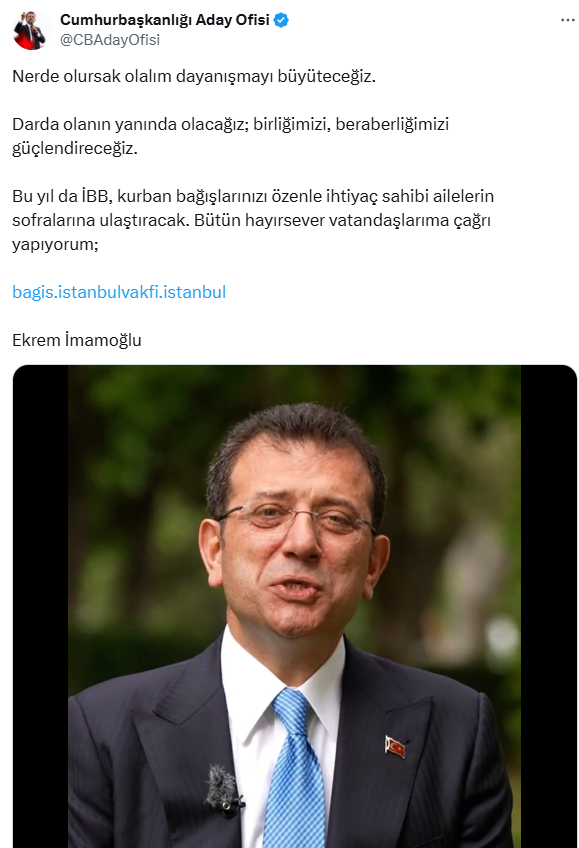The height and width of the screenshot is (848, 579).
Task: Click the blue checkered tie in the video
Action: pyautogui.click(x=295, y=768)
